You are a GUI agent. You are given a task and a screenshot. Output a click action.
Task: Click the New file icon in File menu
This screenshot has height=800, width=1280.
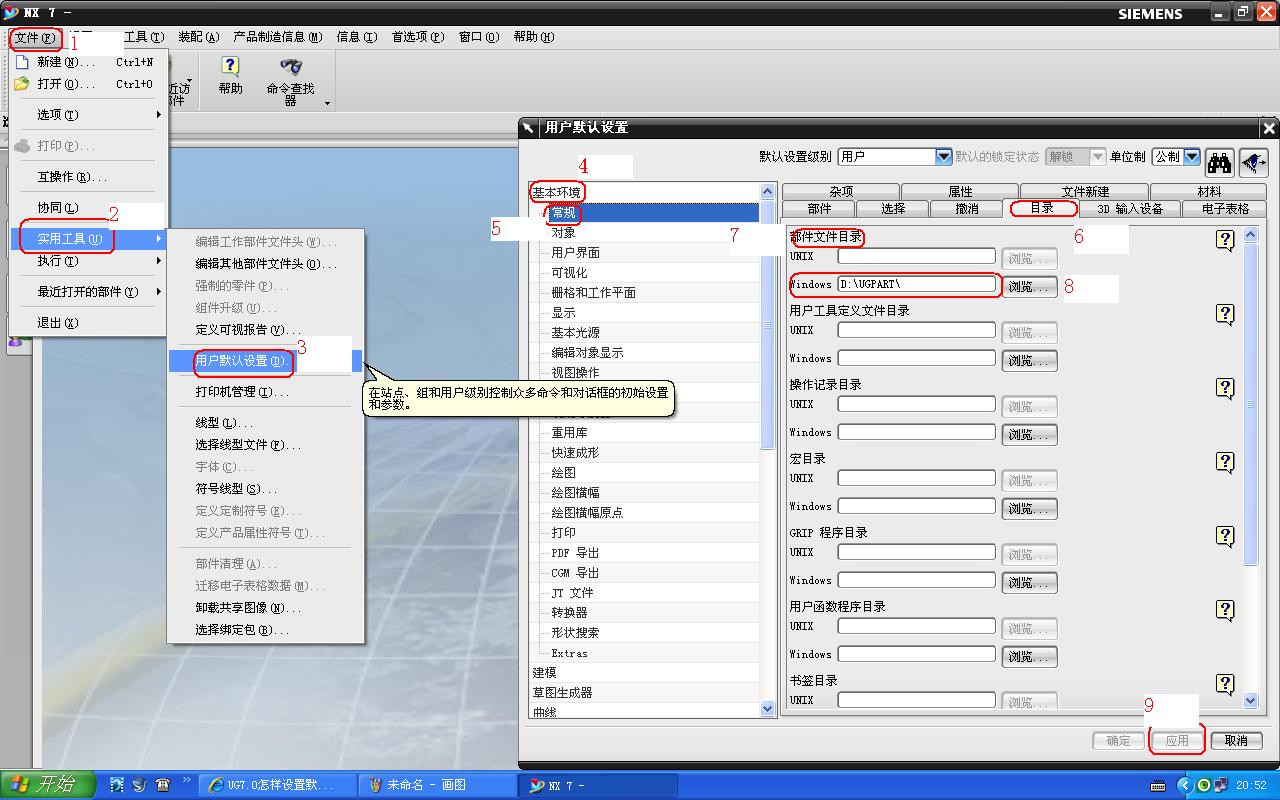(x=21, y=62)
